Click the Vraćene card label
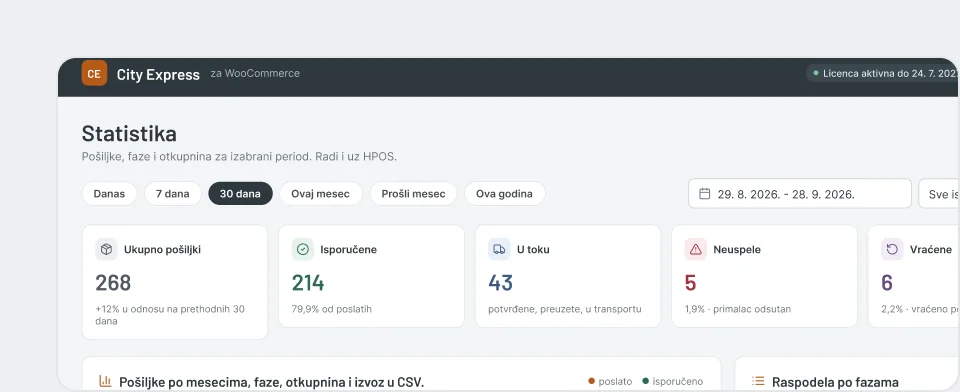Image resolution: width=960 pixels, height=392 pixels. [x=931, y=249]
